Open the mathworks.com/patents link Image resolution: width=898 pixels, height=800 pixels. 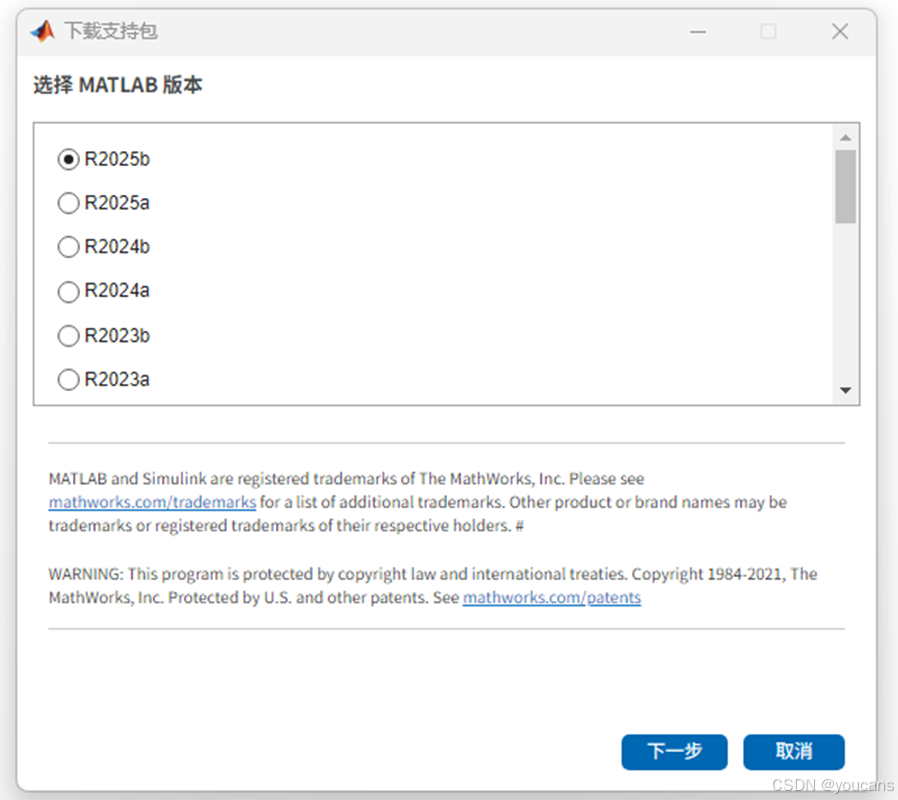pos(552,597)
